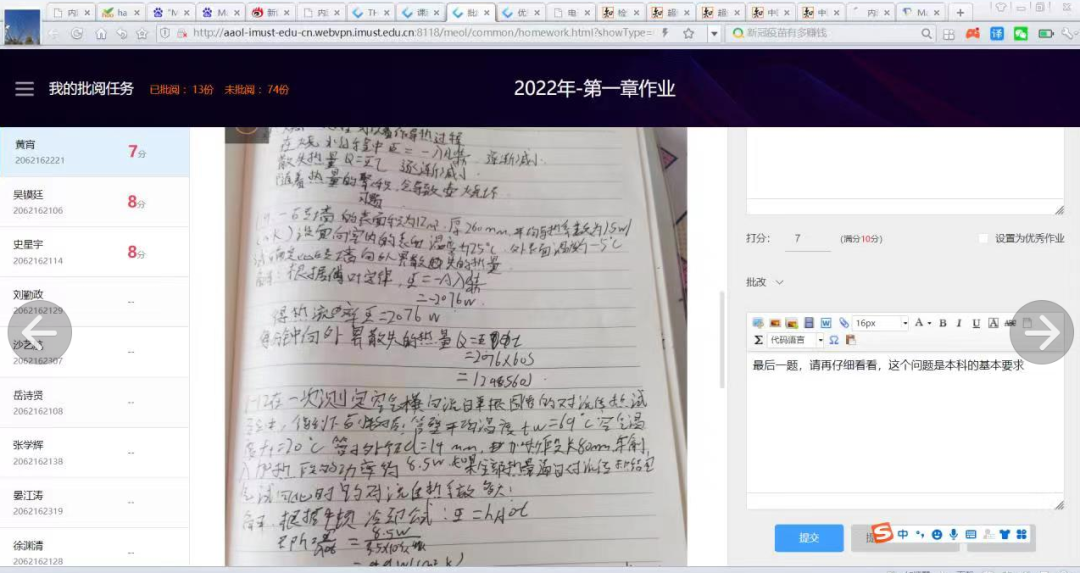This screenshot has height=573, width=1080.
Task: Apply underline formatting in comment editor
Action: [x=976, y=323]
